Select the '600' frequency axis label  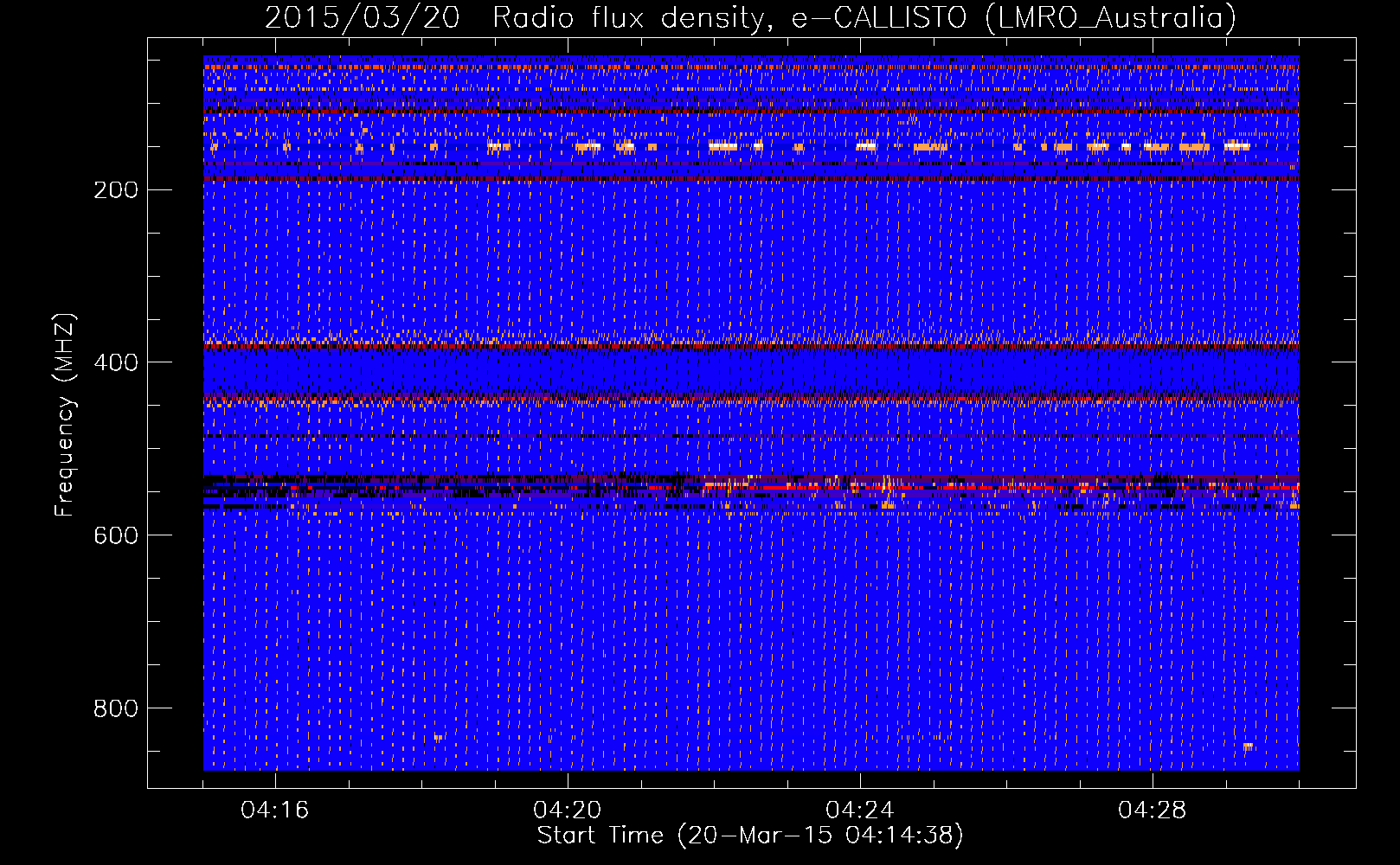pos(116,536)
